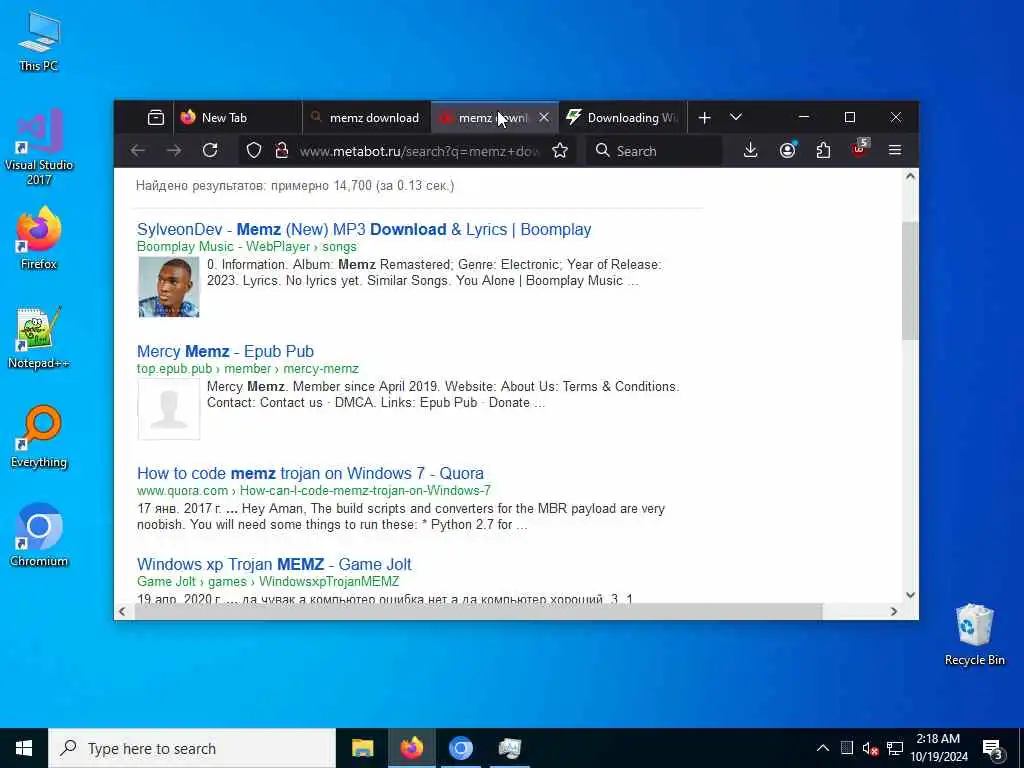The height and width of the screenshot is (768, 1024).
Task: Open the Extensions puzzle icon
Action: 824,151
